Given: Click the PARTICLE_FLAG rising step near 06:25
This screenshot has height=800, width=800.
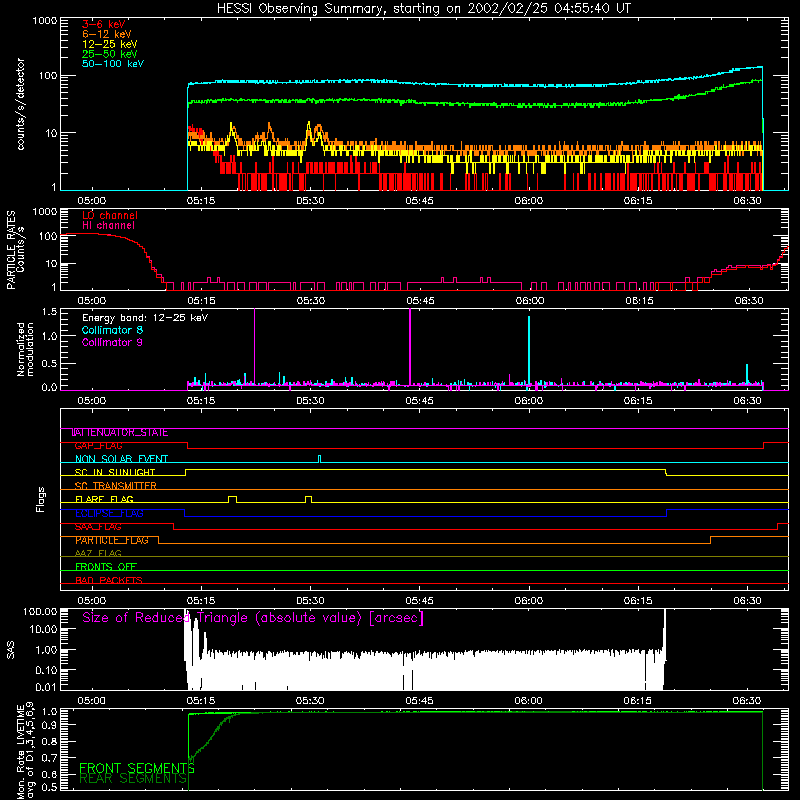Looking at the screenshot, I should click(x=711, y=540).
